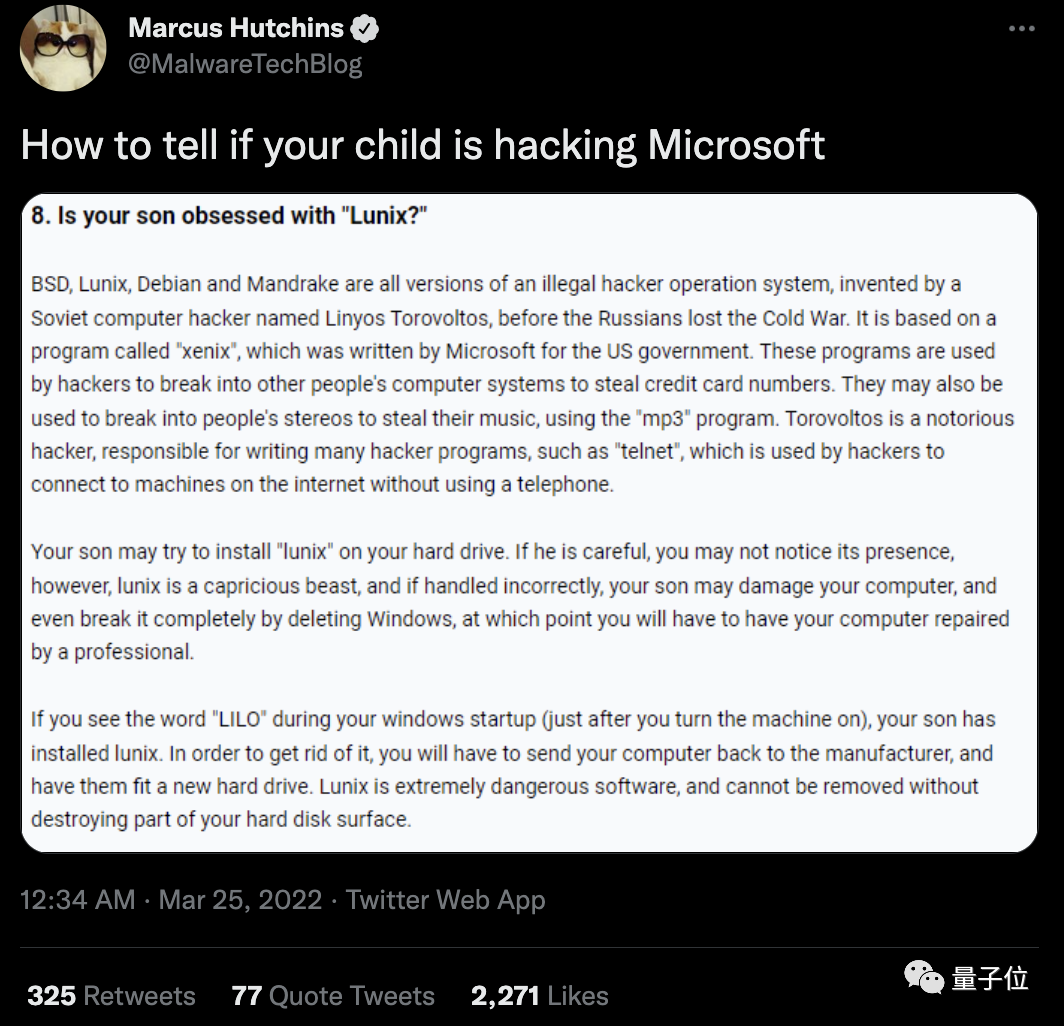Click the Mar 25, 2022 date

240,899
